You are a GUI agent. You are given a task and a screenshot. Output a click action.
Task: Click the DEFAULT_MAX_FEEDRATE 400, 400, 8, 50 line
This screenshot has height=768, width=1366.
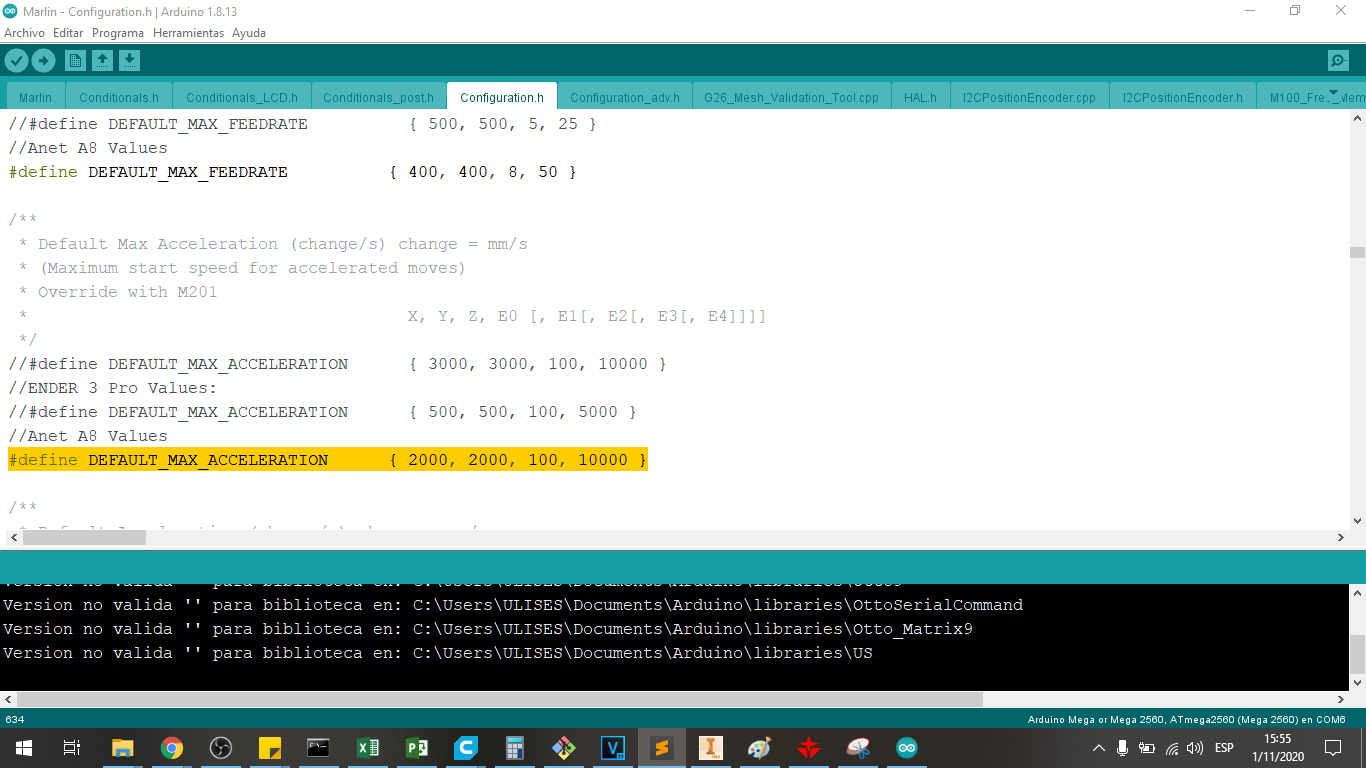(293, 172)
